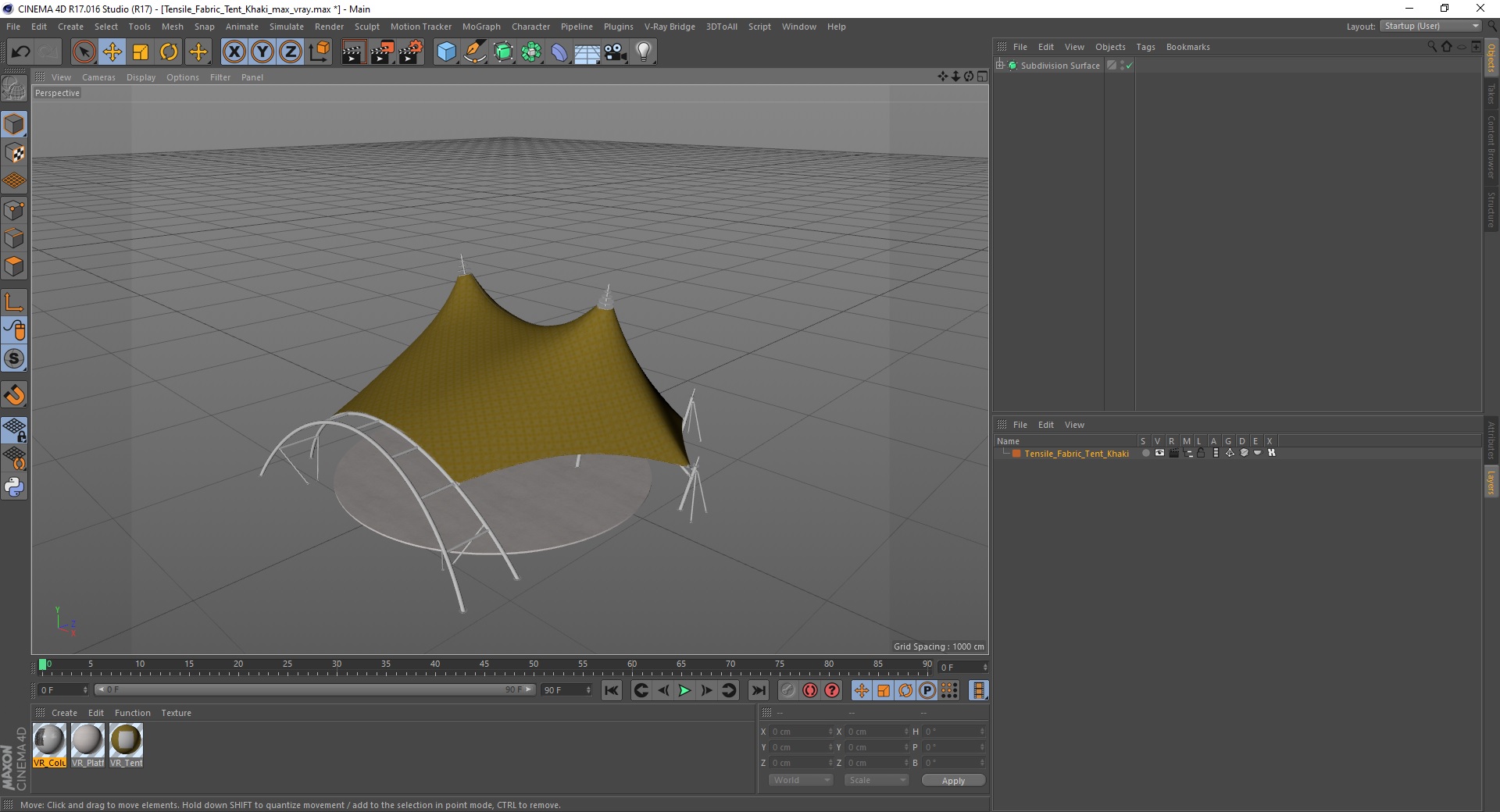Open the MoGraph menu
Viewport: 1500px width, 812px height.
coord(481,27)
